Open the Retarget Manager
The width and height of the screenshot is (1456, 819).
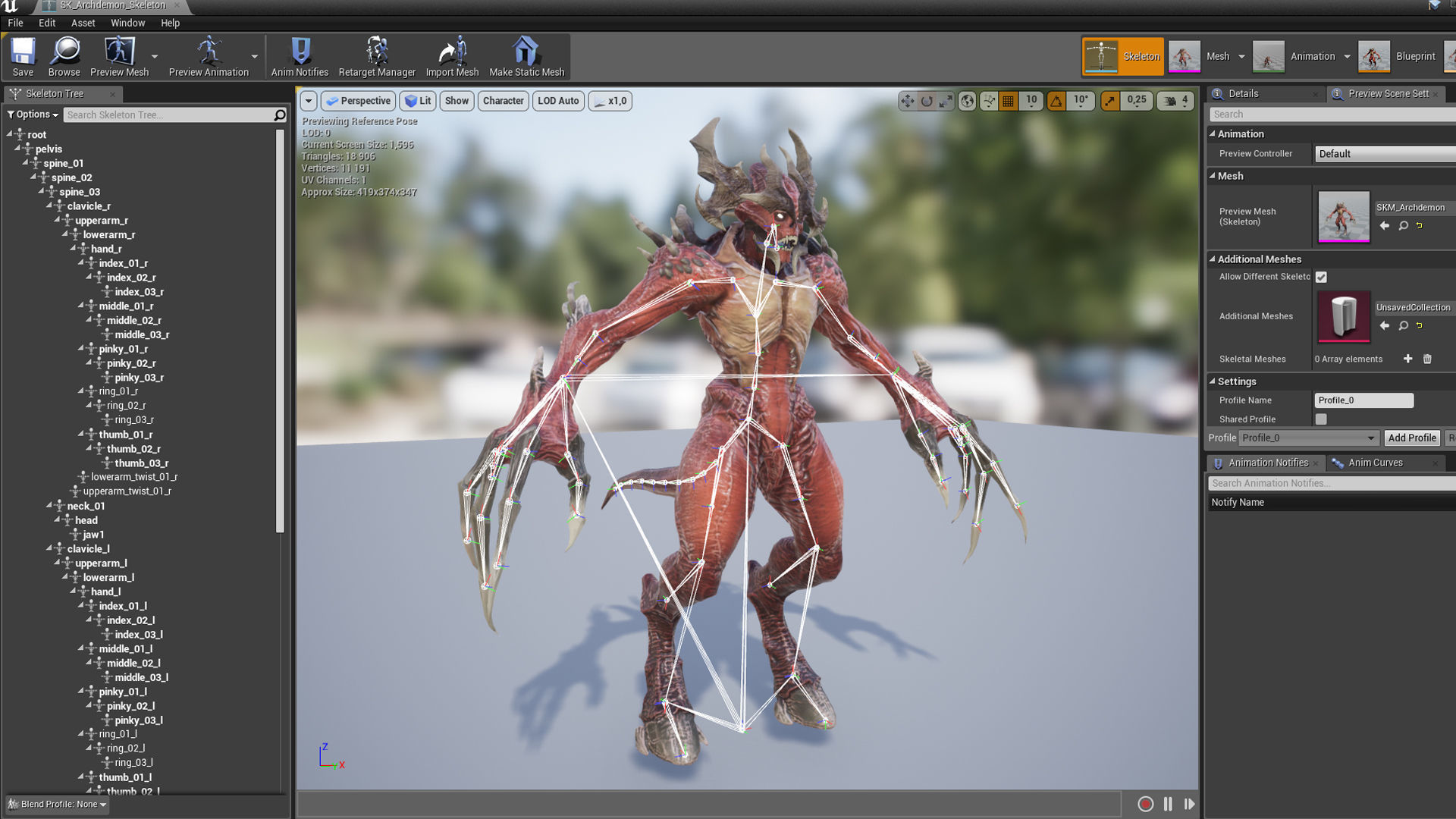tap(377, 57)
